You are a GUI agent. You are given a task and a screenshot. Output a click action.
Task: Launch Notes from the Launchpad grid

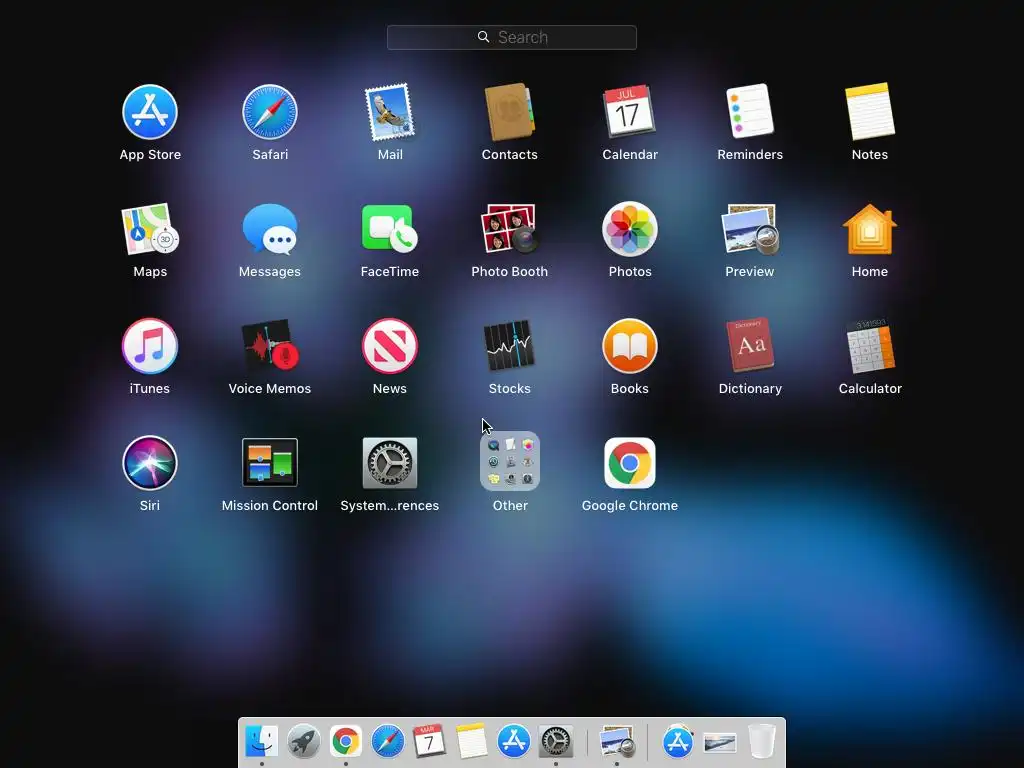click(x=870, y=111)
